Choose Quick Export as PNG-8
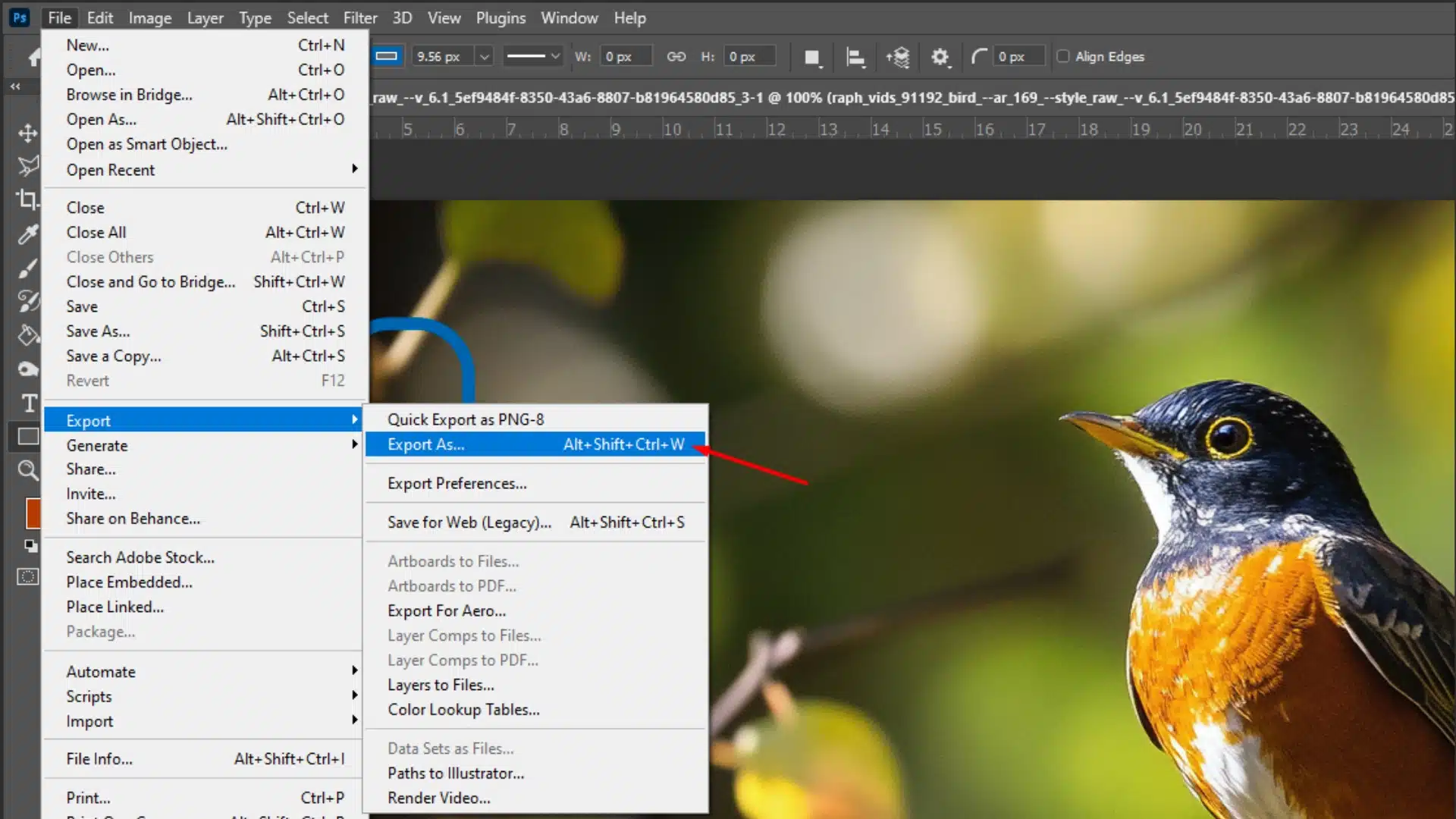The width and height of the screenshot is (1456, 819). (535, 419)
